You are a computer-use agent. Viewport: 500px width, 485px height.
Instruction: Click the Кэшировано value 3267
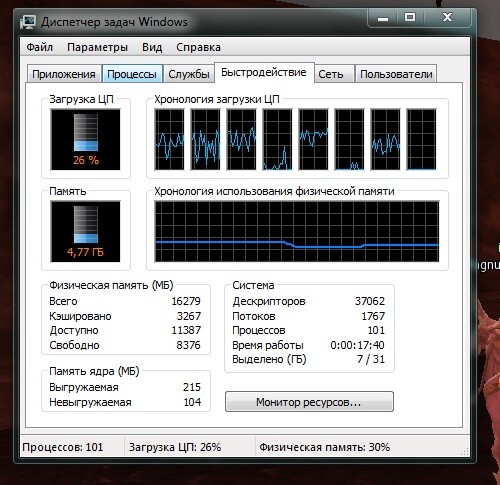(x=189, y=316)
